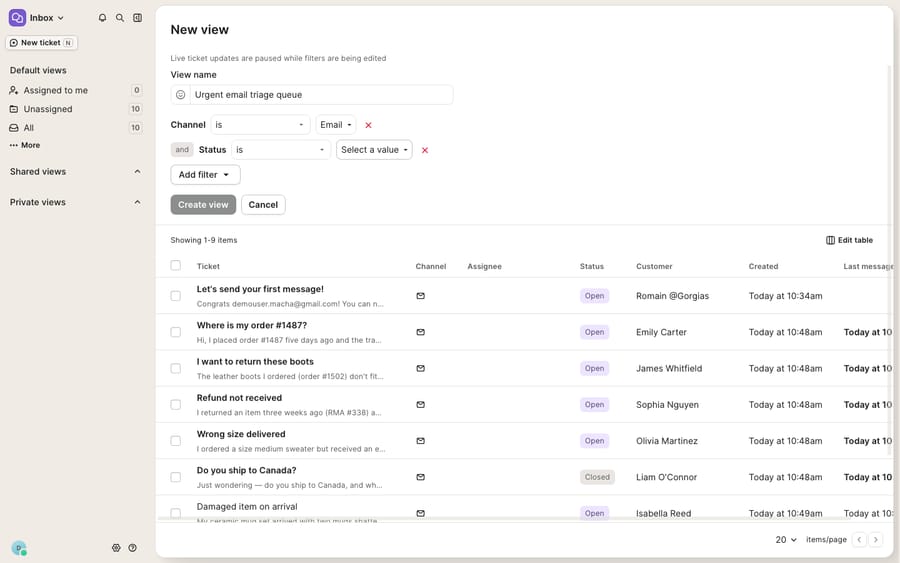
Task: Remove the Status filter with the red X
Action: 425,150
